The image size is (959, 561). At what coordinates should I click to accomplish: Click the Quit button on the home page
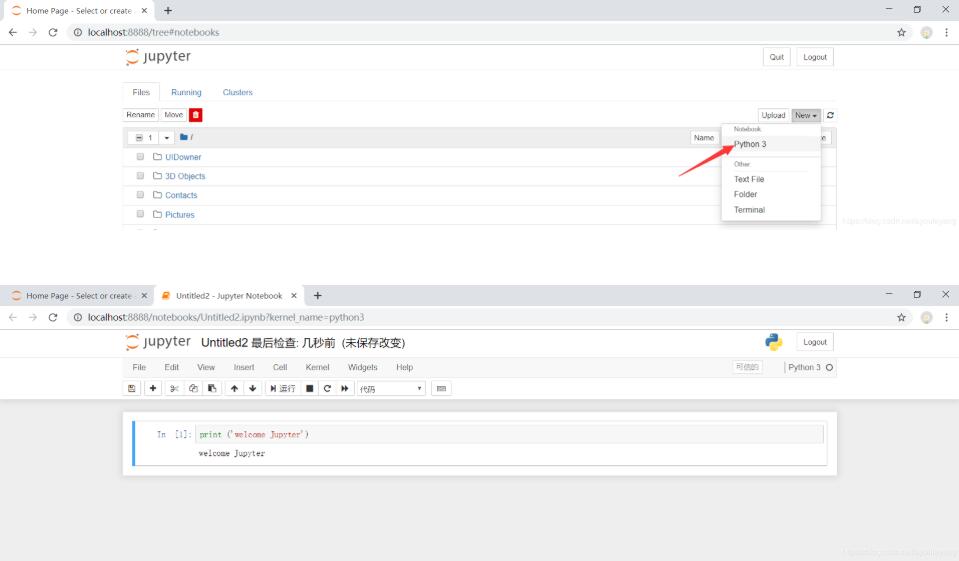pos(776,57)
